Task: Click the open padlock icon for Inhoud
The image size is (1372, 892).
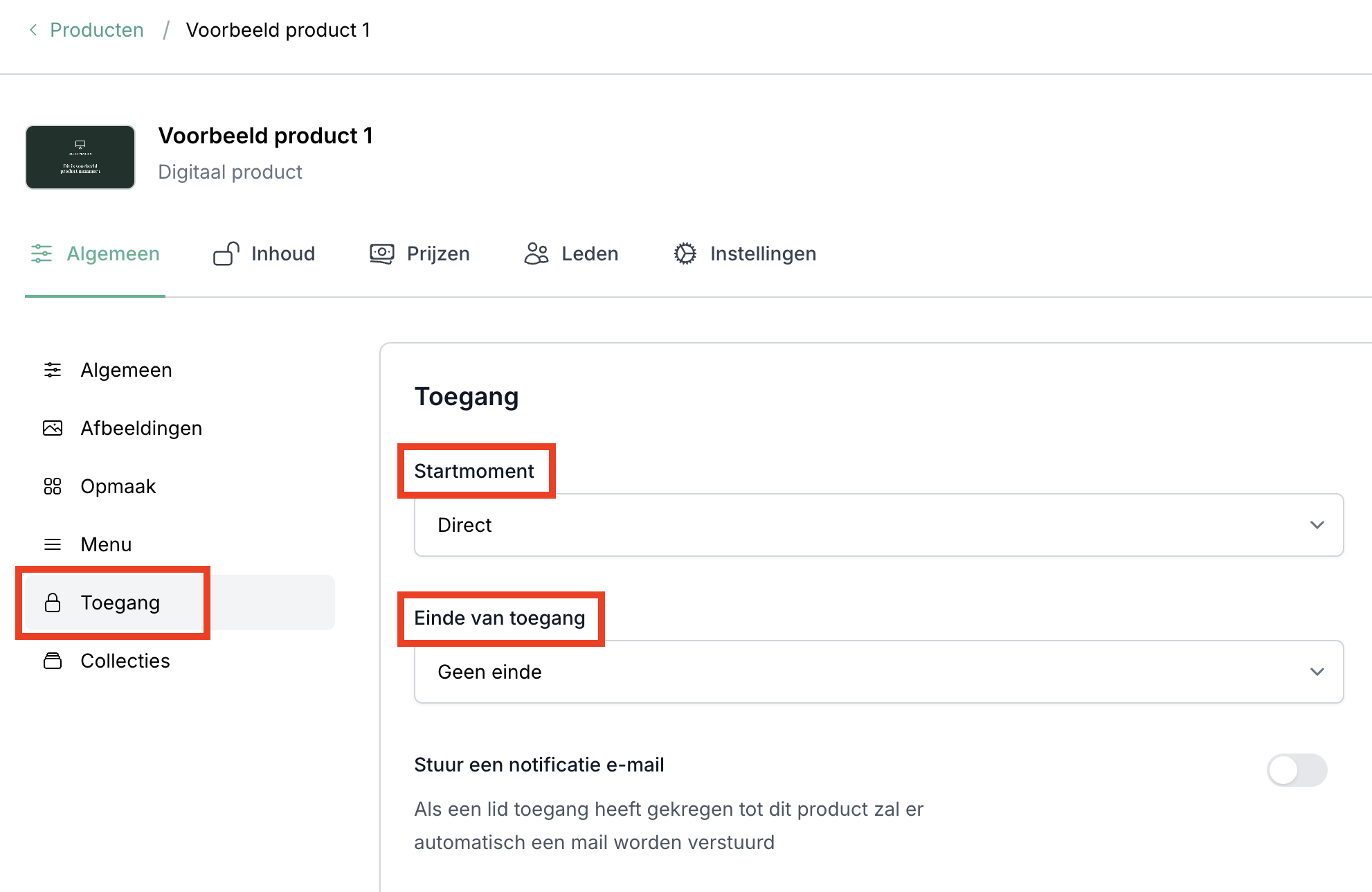Action: pyautogui.click(x=226, y=253)
